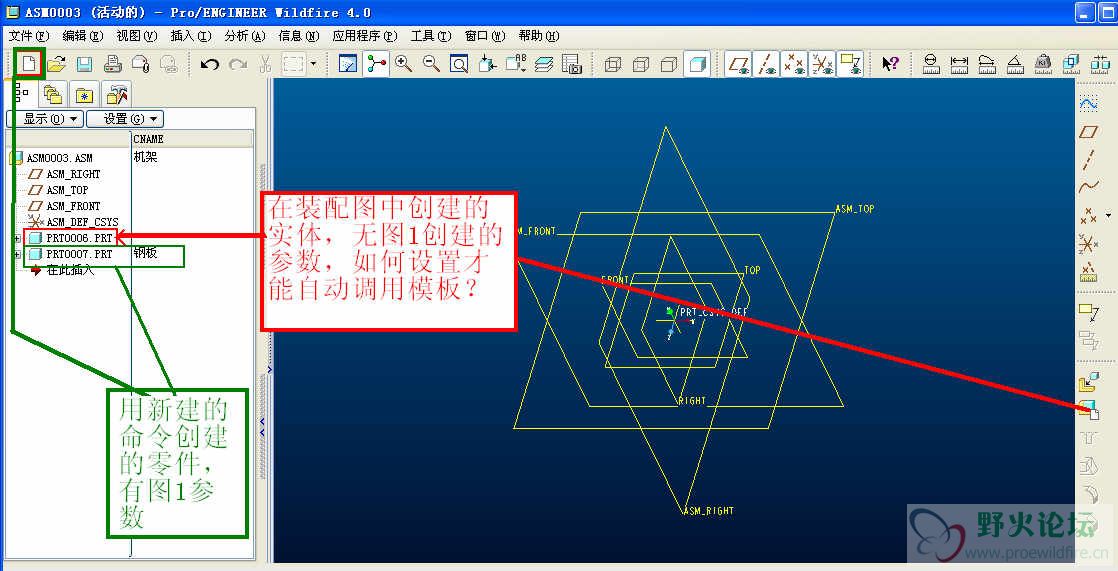The height and width of the screenshot is (571, 1118).
Task: Activate context-sensitive help pointer
Action: [890, 64]
